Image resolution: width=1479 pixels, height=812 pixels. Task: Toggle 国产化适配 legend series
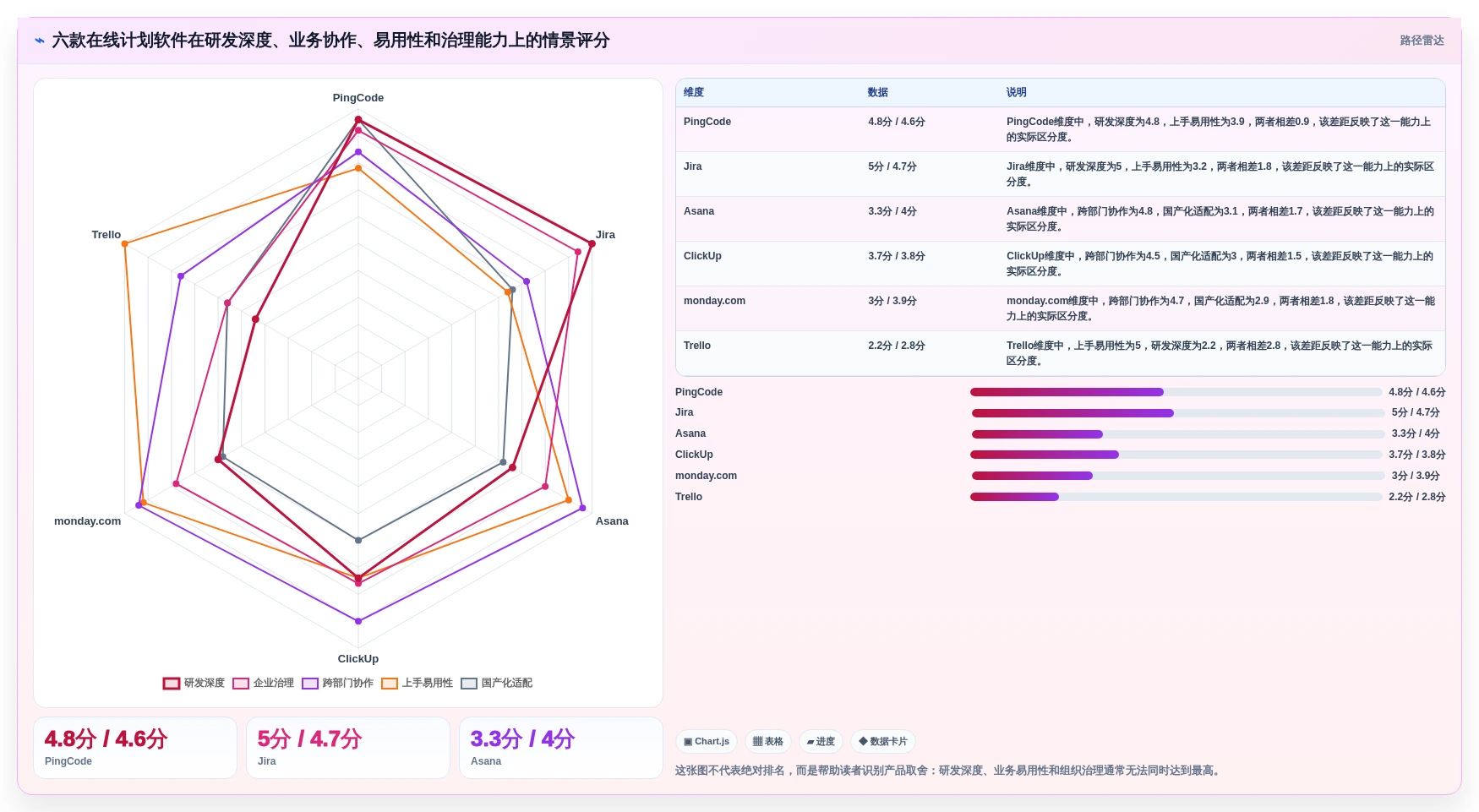pos(497,683)
